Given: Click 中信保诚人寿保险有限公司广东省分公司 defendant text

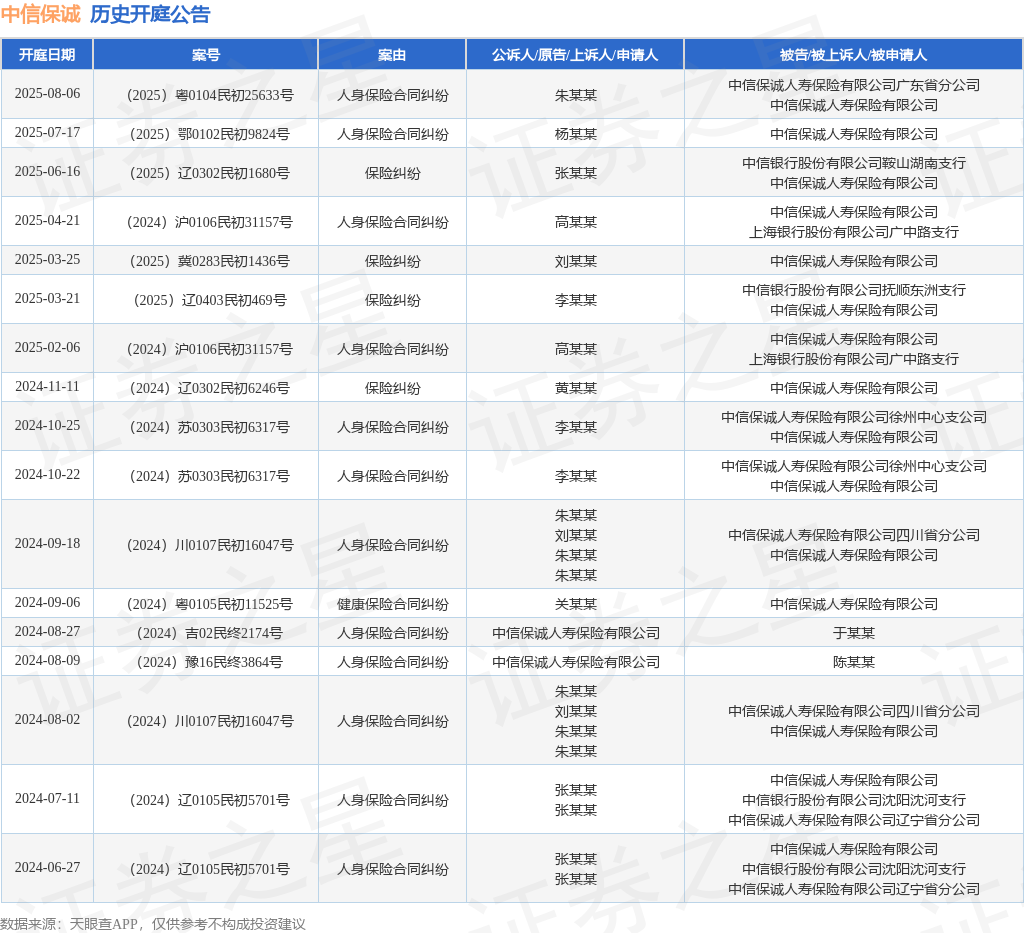Looking at the screenshot, I should pos(854,85).
